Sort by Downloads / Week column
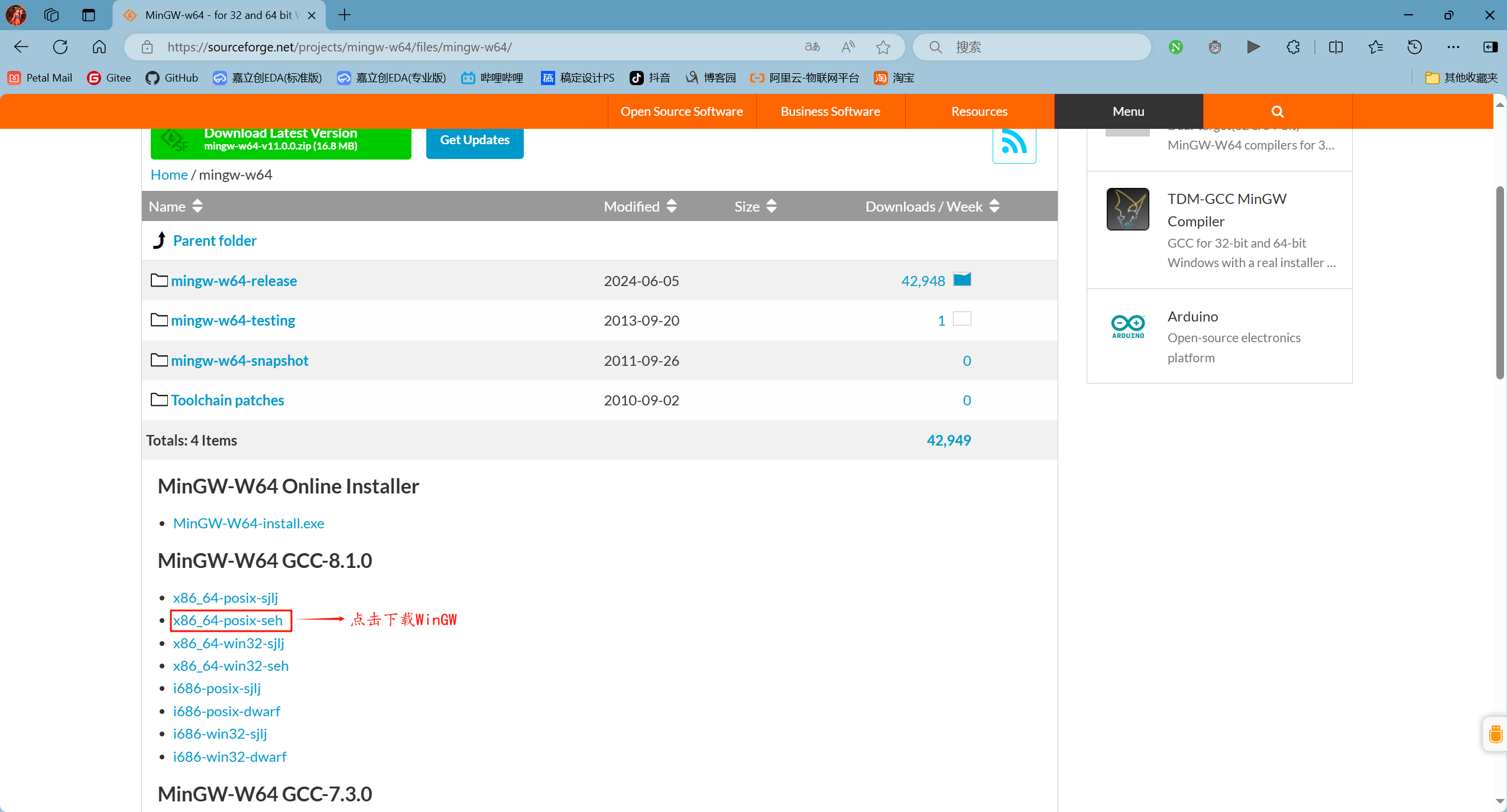Screen dimensions: 1507x812 pos(932,206)
